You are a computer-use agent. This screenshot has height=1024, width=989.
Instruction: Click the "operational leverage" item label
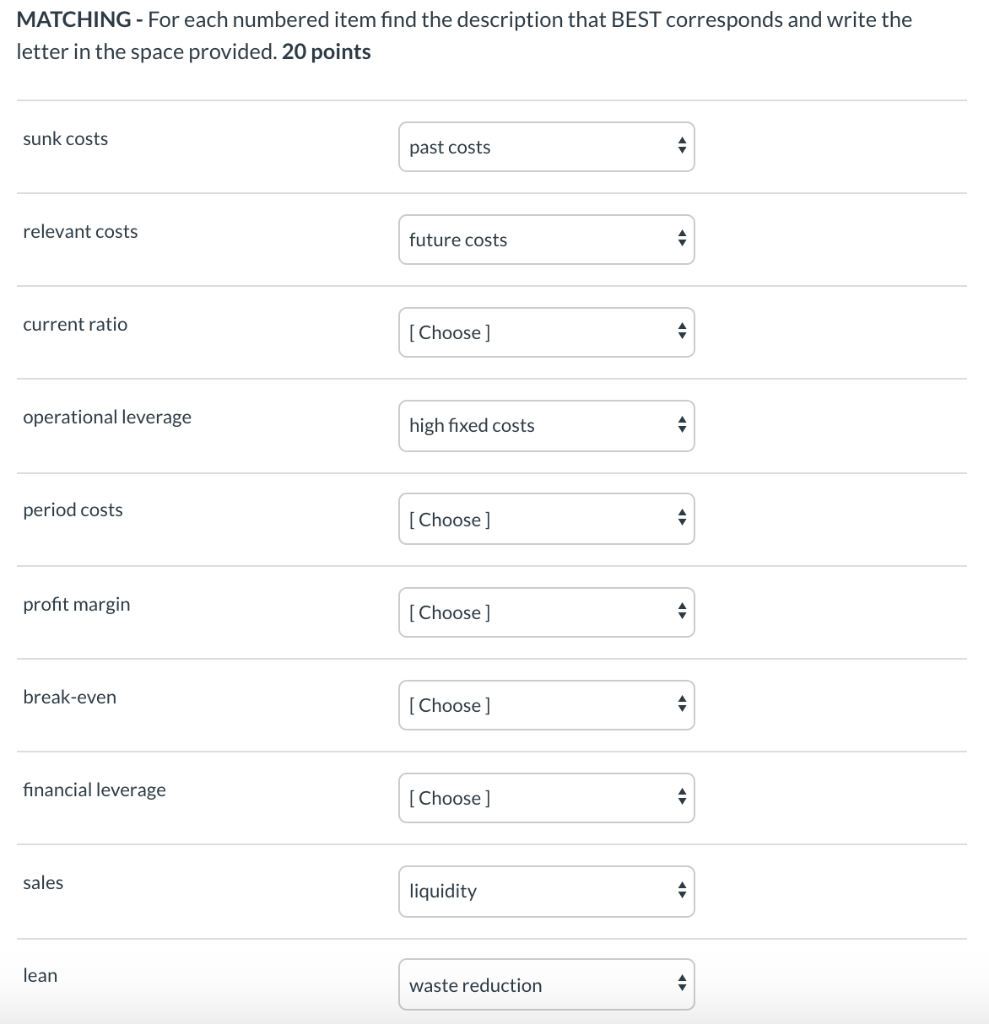(107, 417)
